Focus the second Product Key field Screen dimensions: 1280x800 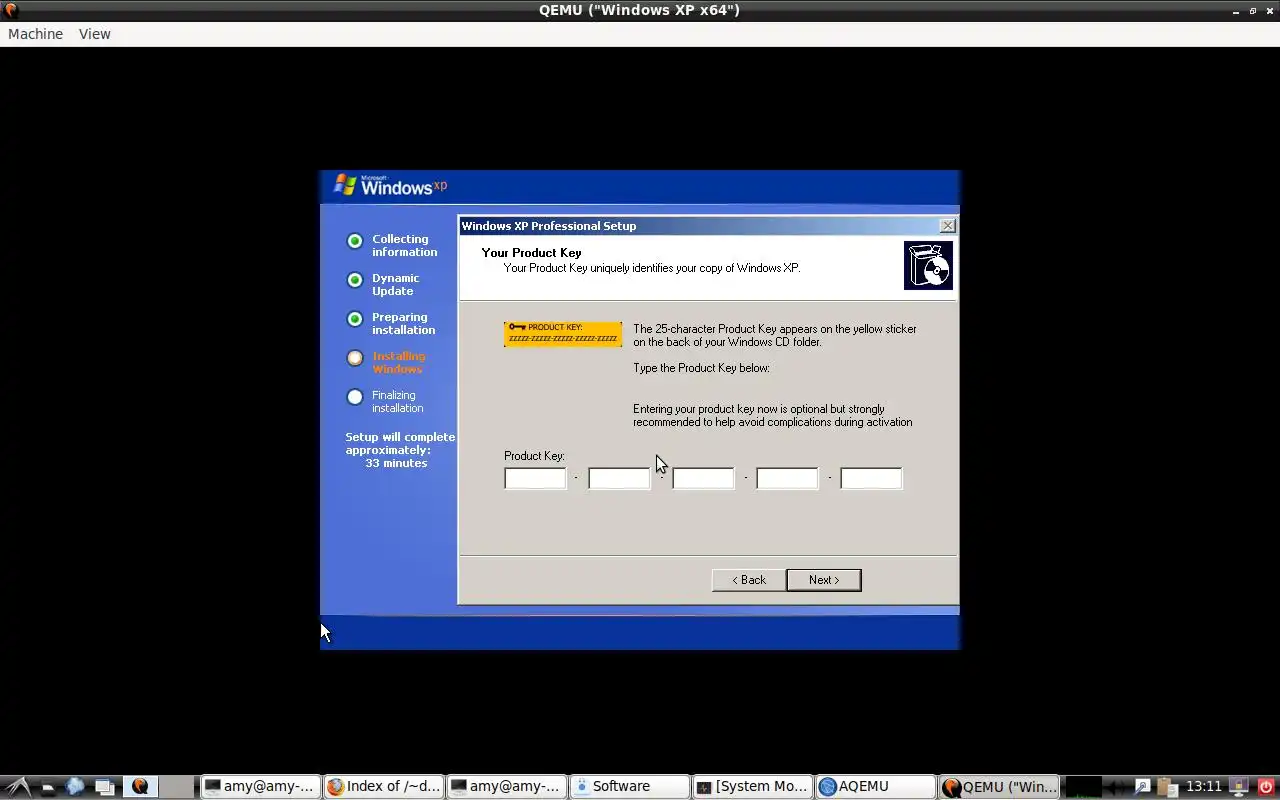[619, 478]
